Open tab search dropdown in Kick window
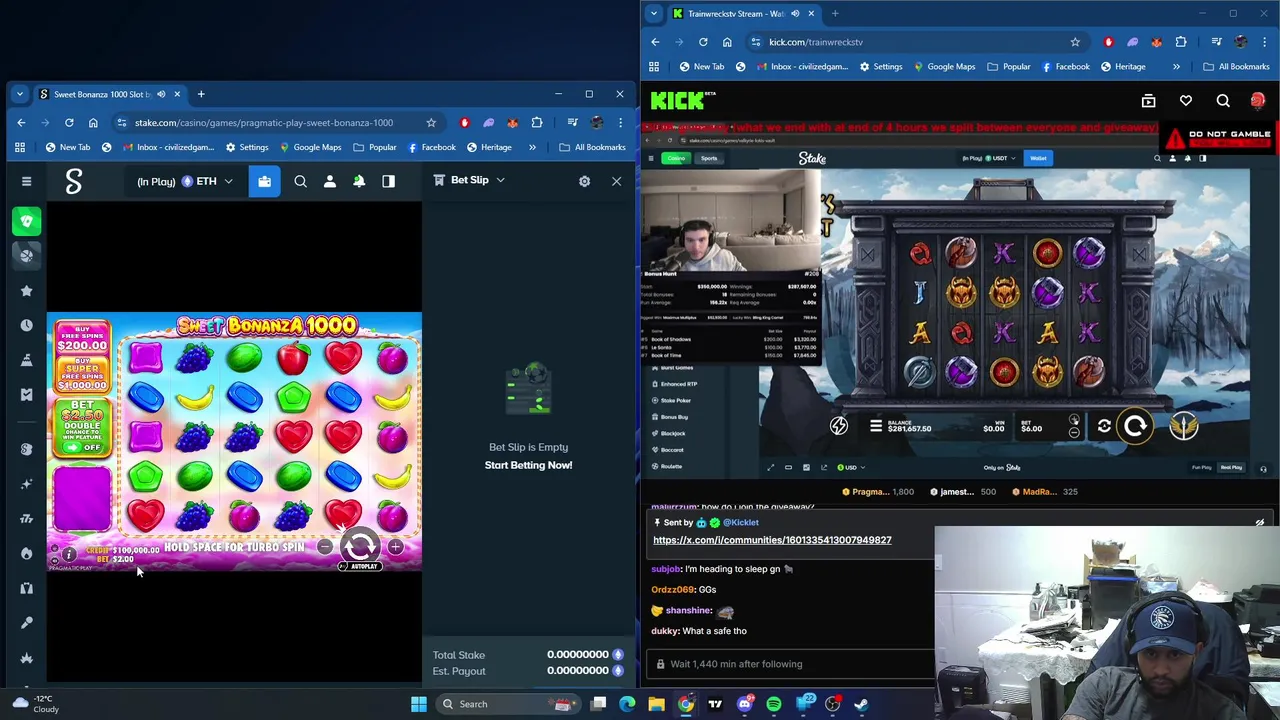The image size is (1280, 720). tap(654, 14)
